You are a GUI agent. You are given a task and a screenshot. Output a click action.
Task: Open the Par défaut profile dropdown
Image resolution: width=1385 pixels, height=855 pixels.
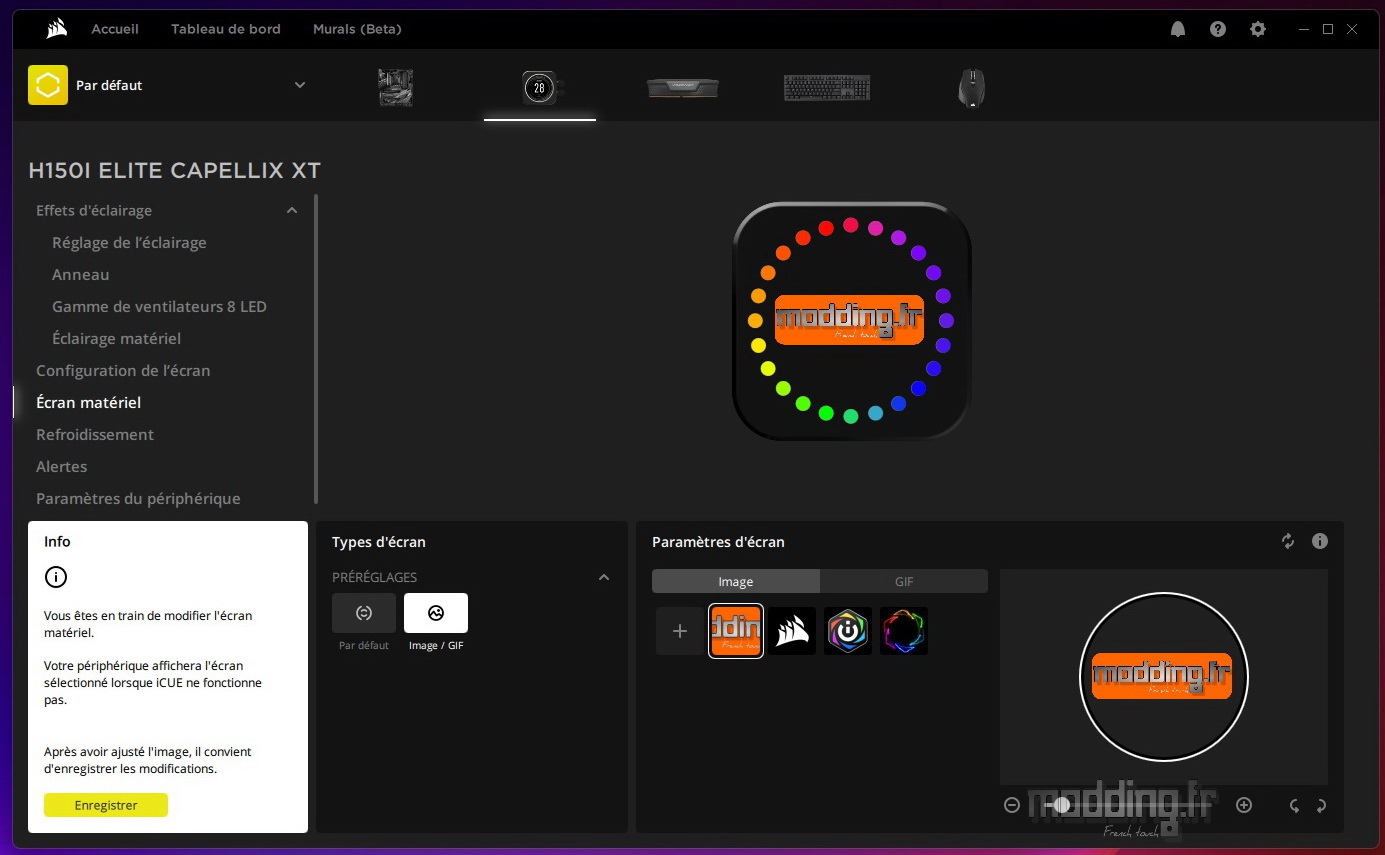[300, 85]
